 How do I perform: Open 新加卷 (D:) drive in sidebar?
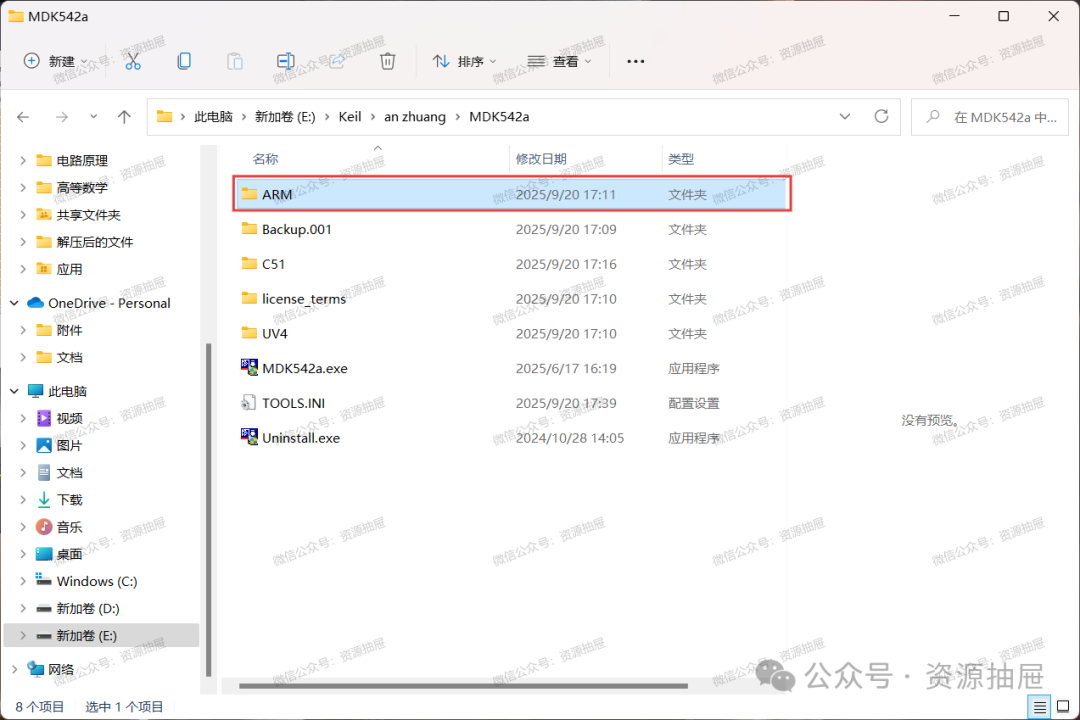[87, 608]
